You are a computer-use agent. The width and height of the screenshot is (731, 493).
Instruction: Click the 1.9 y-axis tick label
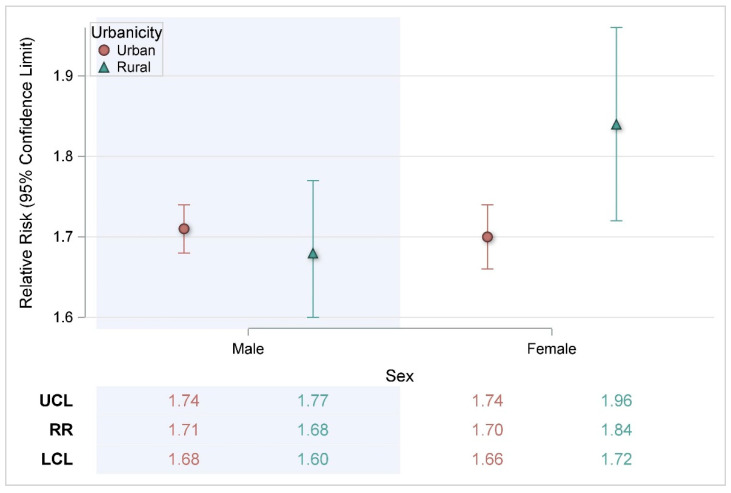(63, 76)
